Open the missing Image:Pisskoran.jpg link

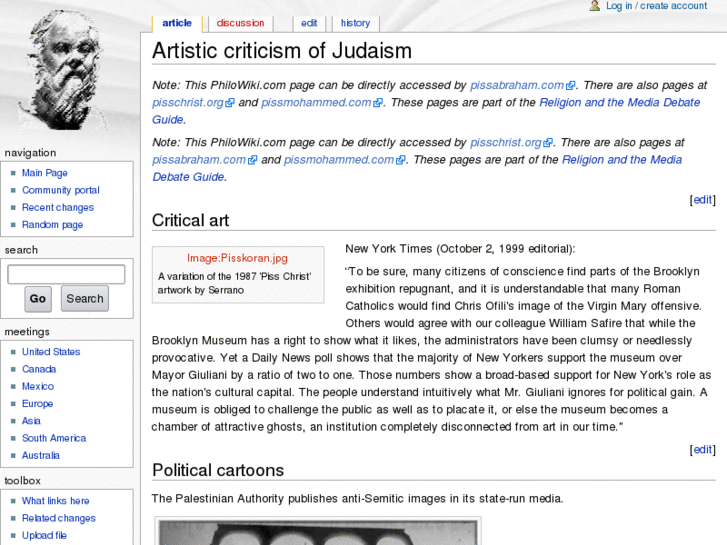[x=237, y=258]
